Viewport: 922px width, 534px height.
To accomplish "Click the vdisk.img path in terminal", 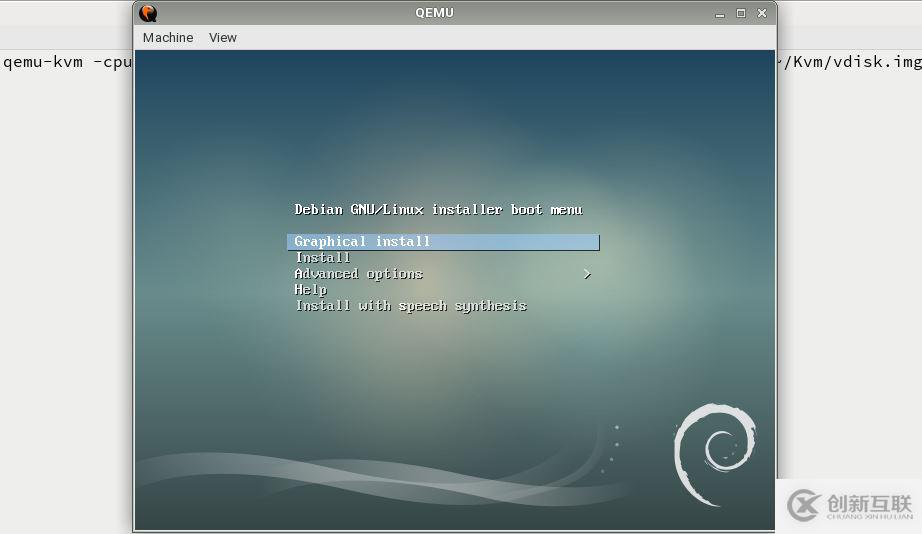I will click(850, 62).
